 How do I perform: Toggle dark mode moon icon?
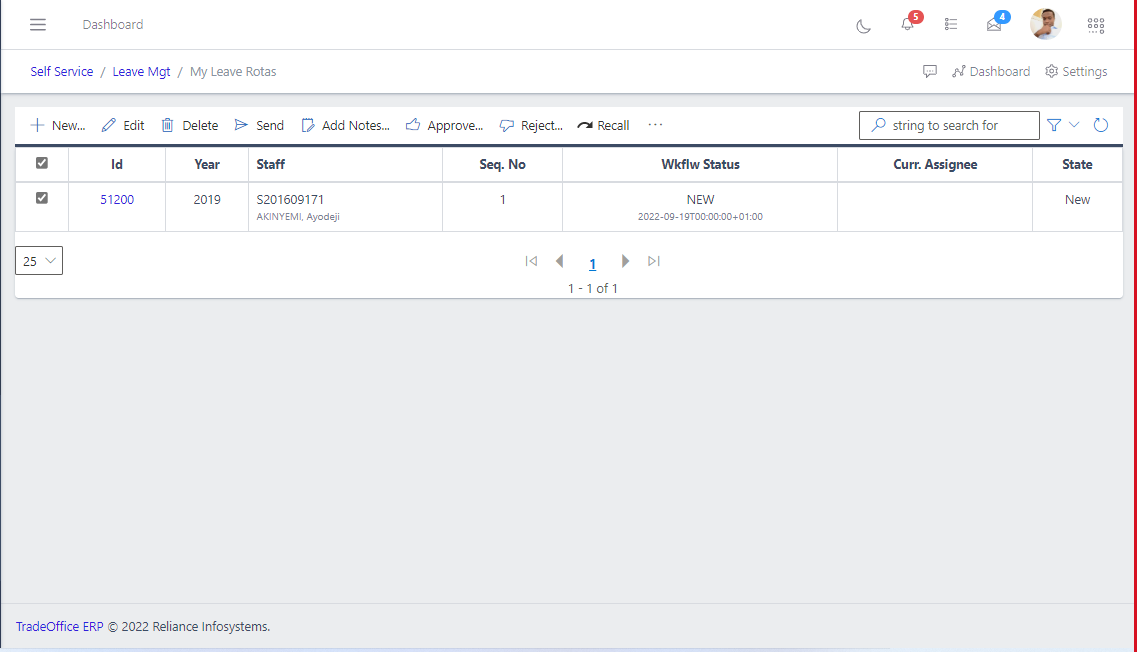point(864,26)
